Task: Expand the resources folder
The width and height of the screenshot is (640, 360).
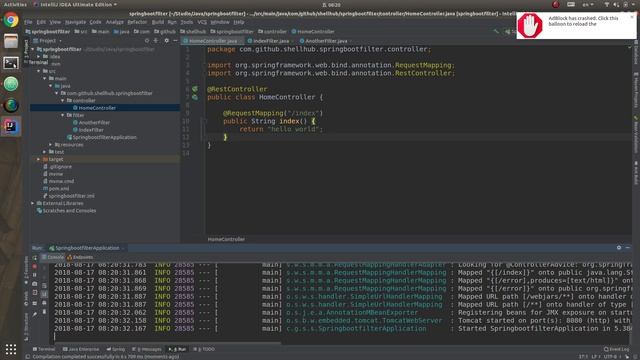Action: [x=51, y=144]
